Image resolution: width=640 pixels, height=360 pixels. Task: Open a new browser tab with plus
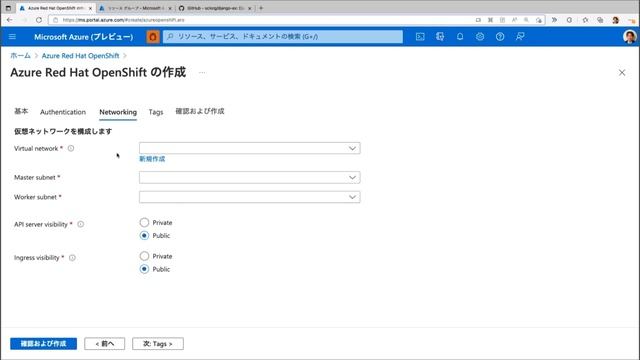261,8
